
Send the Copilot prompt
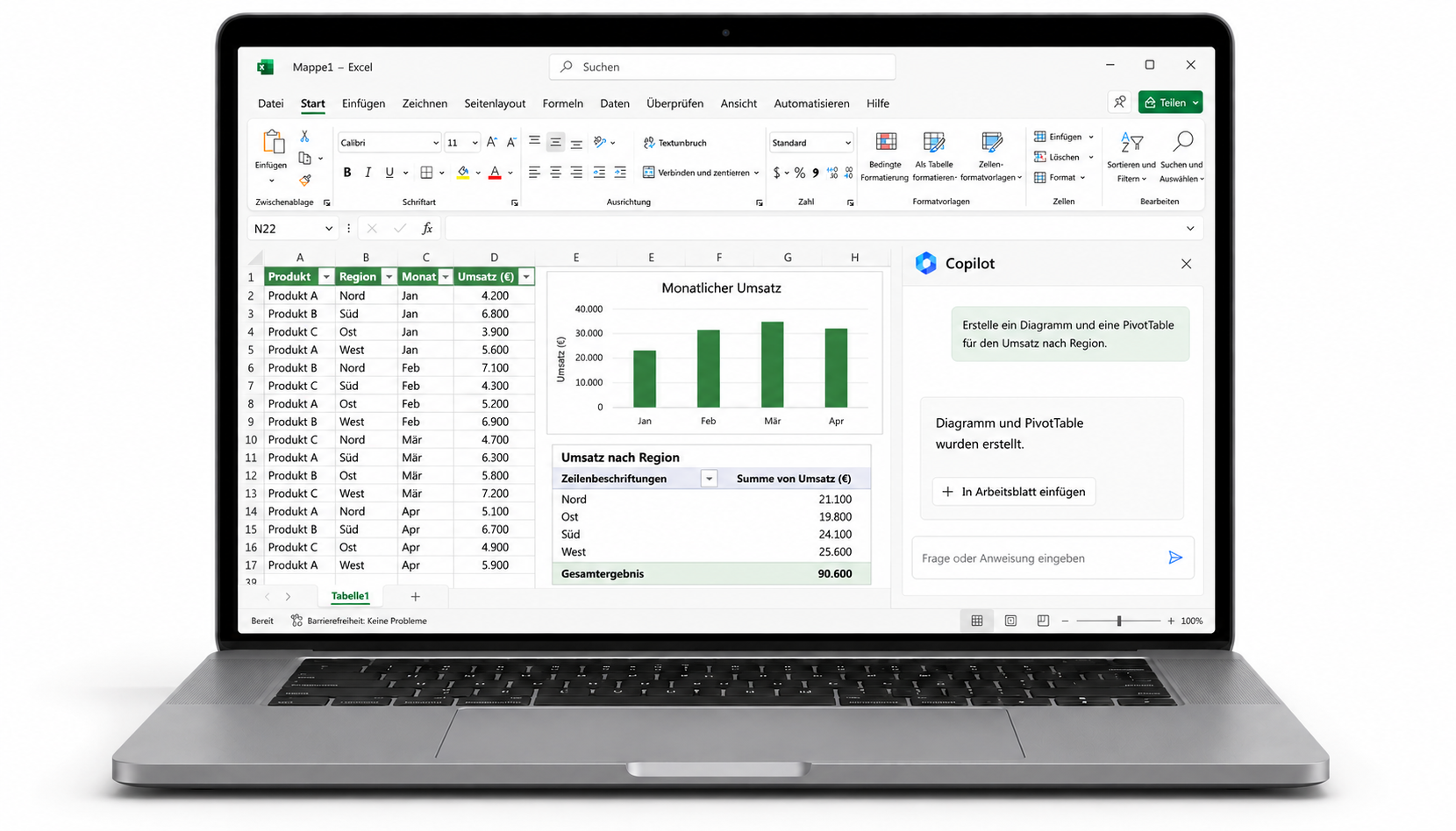click(1175, 558)
